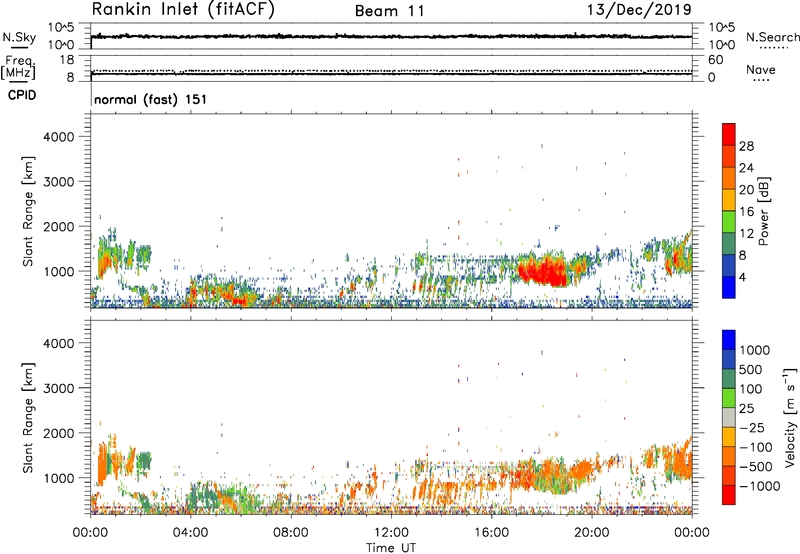Click the '100' tick on velocity colorbar
The width and height of the screenshot is (800, 554).
click(751, 389)
